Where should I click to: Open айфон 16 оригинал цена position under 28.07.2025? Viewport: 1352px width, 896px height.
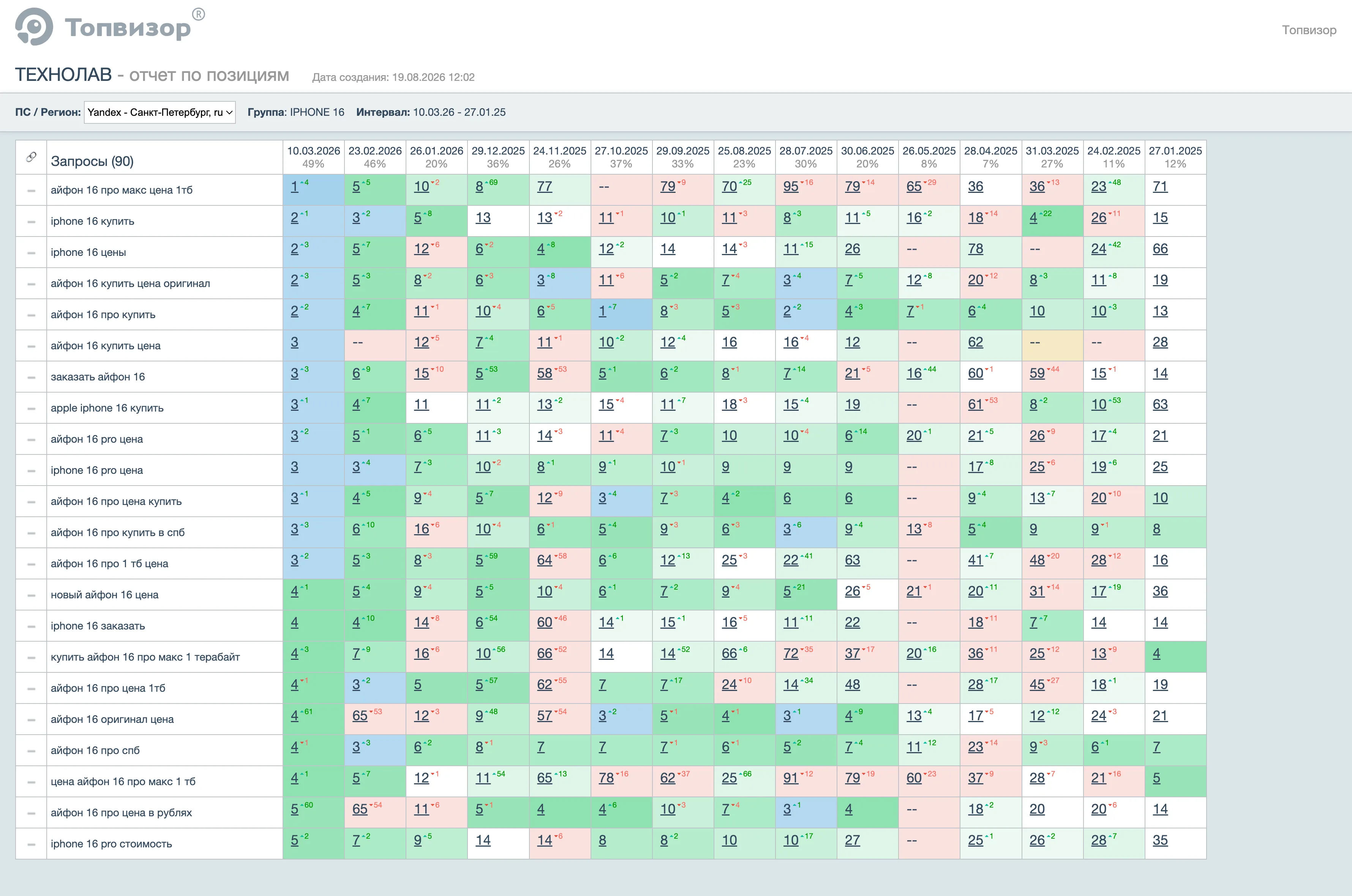[787, 715]
